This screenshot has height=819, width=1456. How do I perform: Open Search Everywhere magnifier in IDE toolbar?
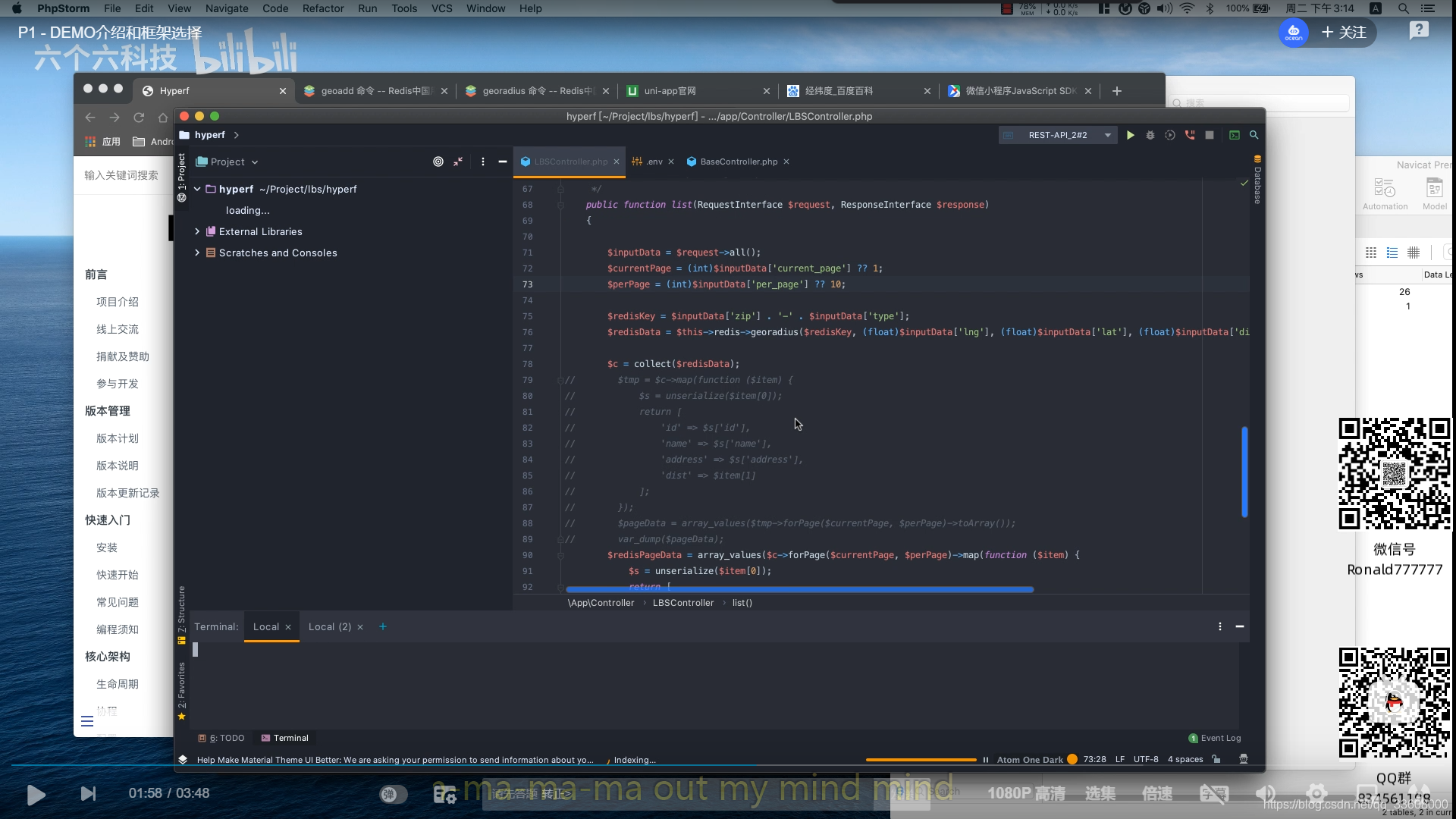tap(1254, 135)
